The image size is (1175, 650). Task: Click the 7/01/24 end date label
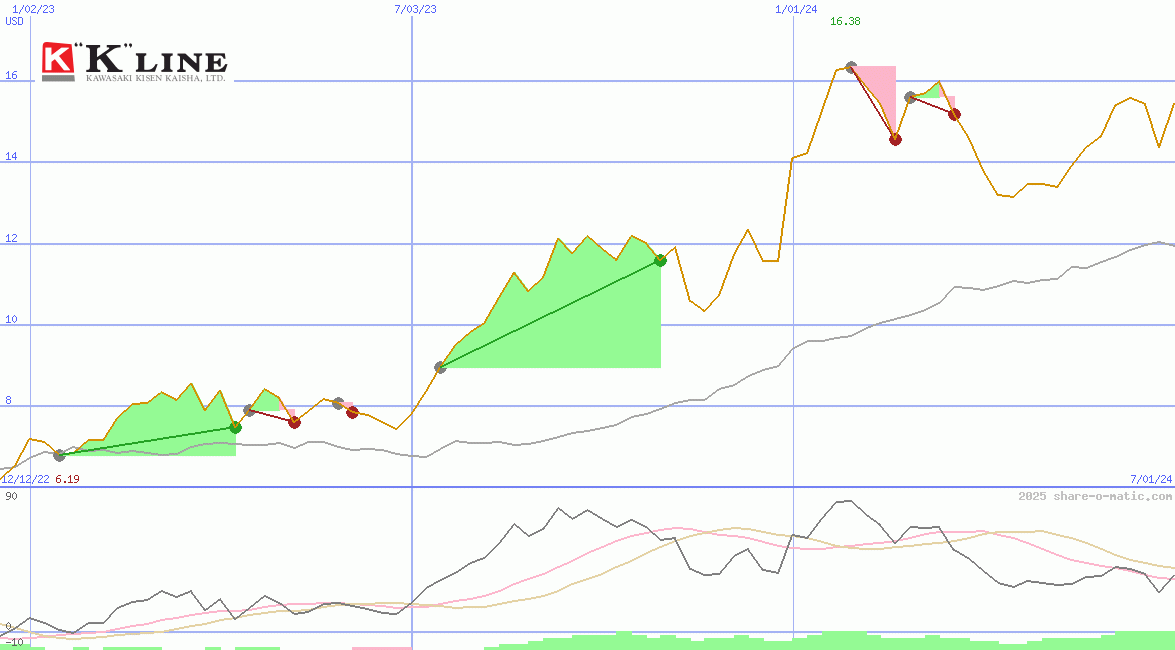point(1150,479)
